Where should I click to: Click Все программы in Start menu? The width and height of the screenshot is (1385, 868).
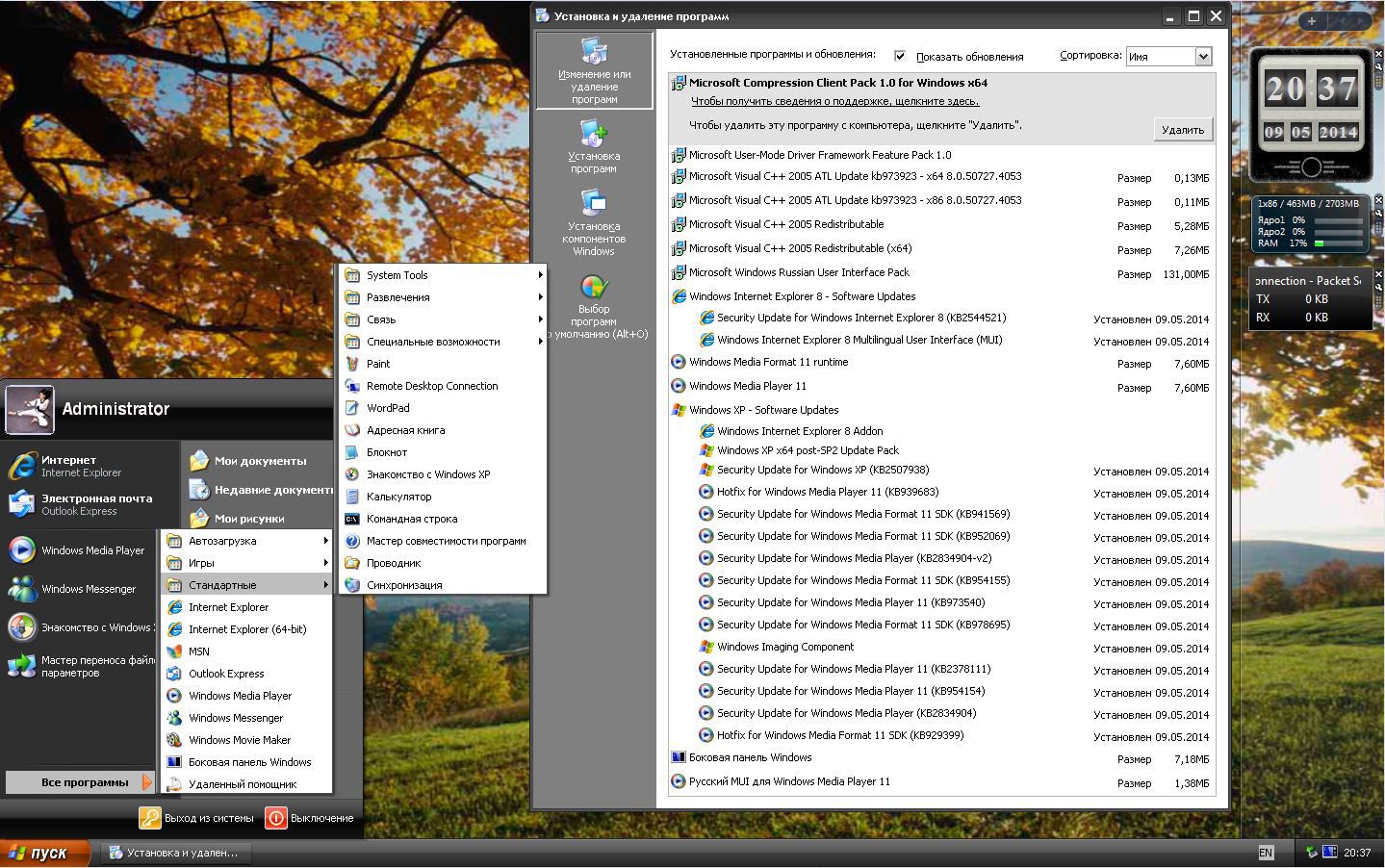pyautogui.click(x=80, y=782)
